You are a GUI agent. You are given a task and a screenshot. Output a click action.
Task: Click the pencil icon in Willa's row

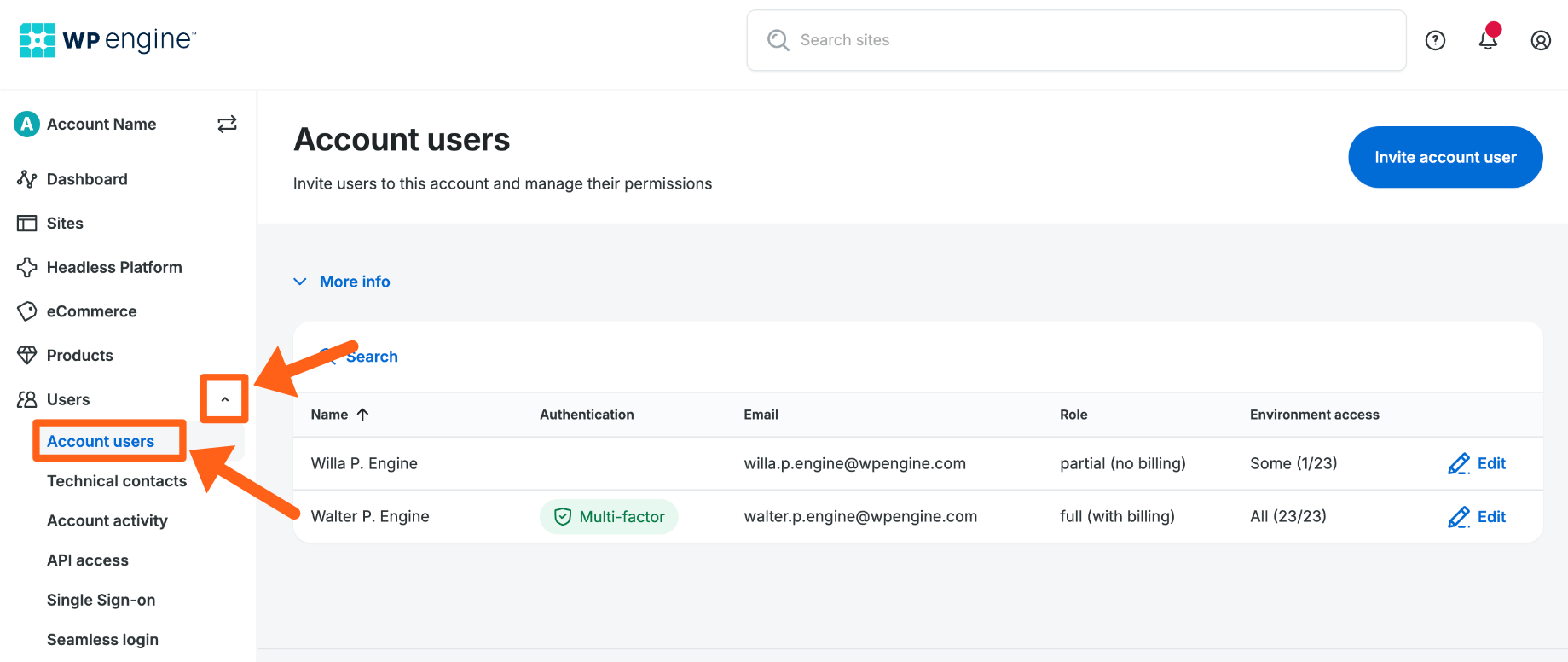1459,464
